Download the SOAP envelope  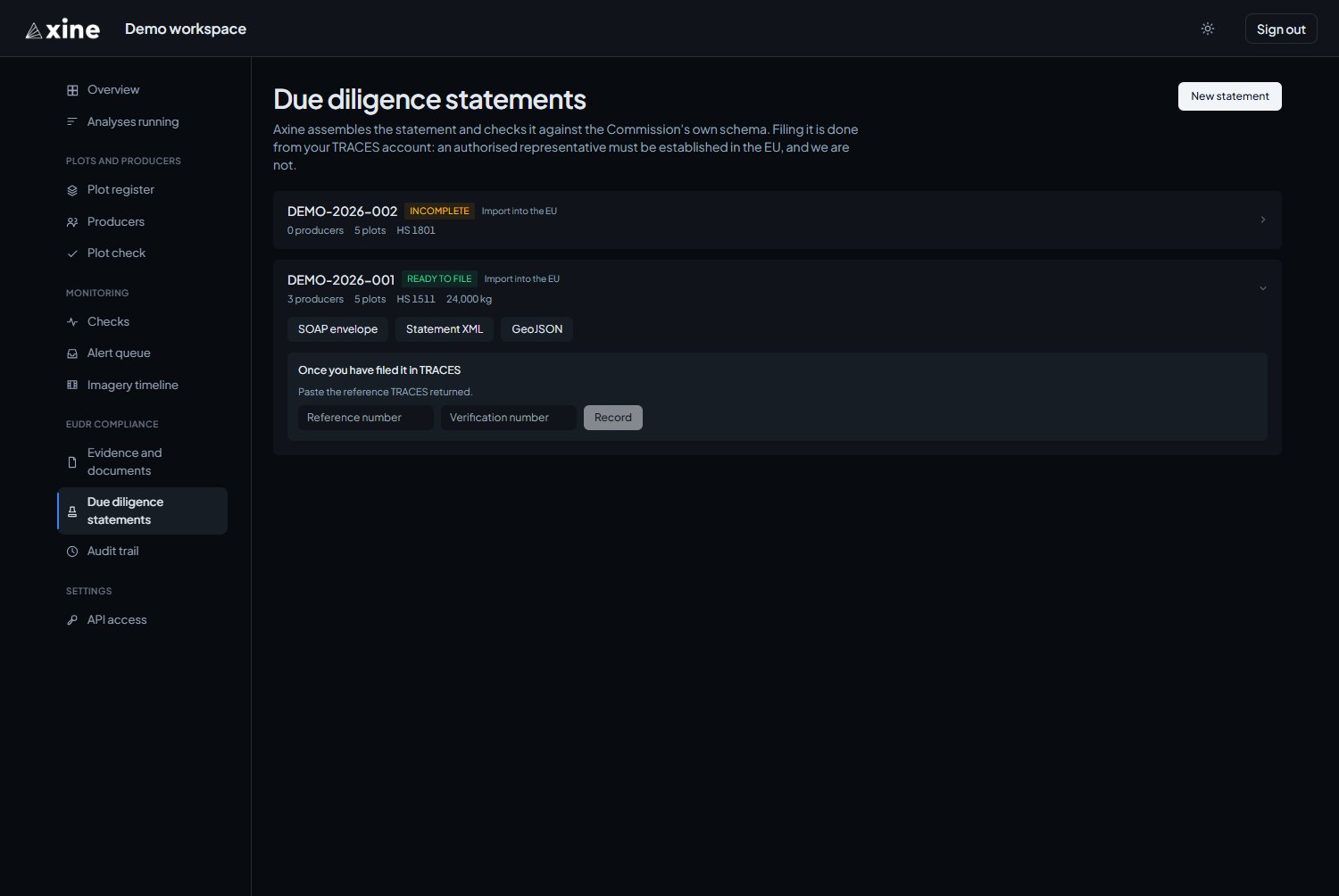pyautogui.click(x=337, y=329)
